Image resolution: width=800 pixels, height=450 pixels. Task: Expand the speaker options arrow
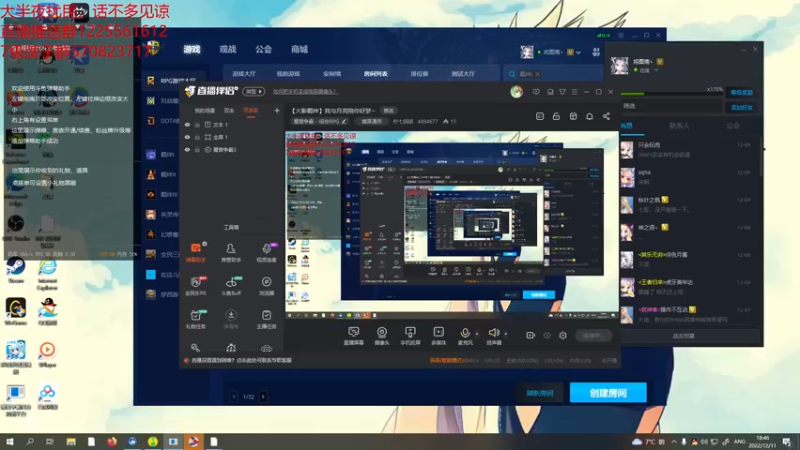[x=506, y=333]
